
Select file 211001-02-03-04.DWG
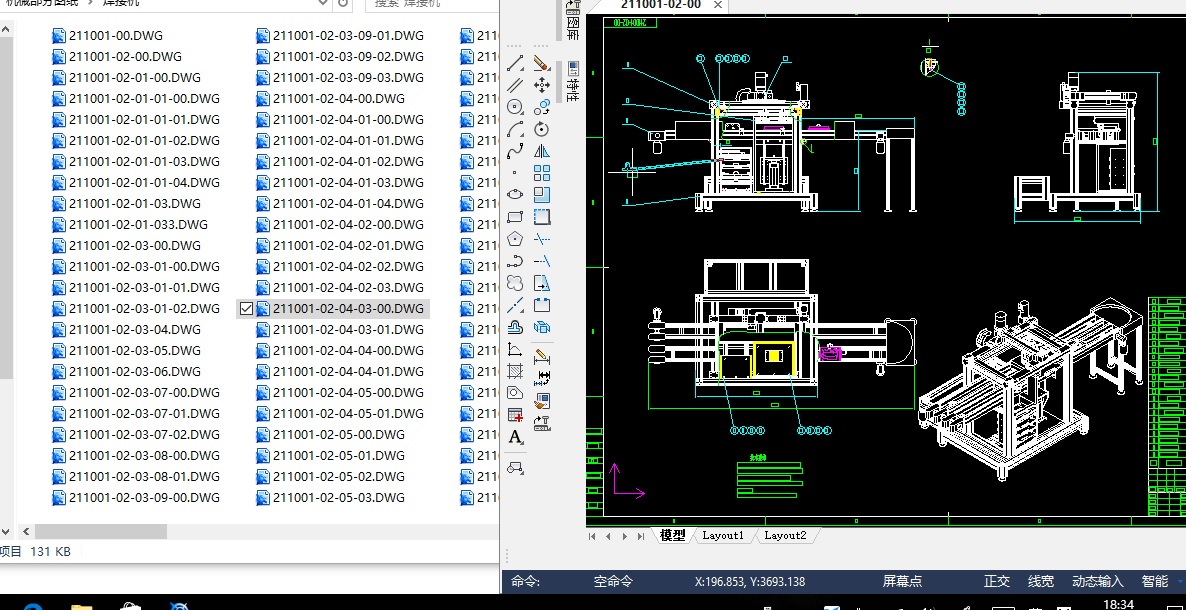coord(126,329)
